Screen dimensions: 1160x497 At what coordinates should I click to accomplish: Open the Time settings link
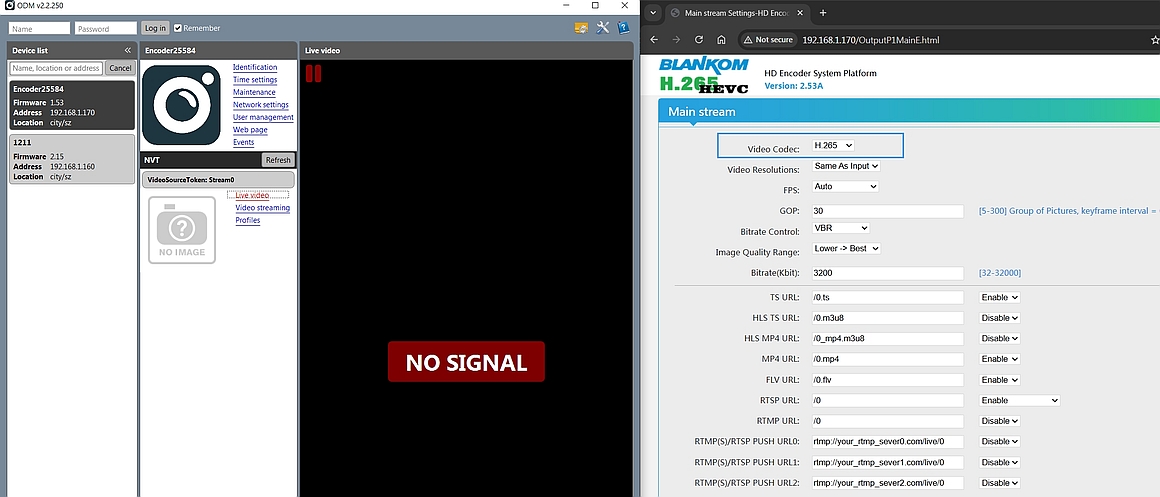(255, 80)
